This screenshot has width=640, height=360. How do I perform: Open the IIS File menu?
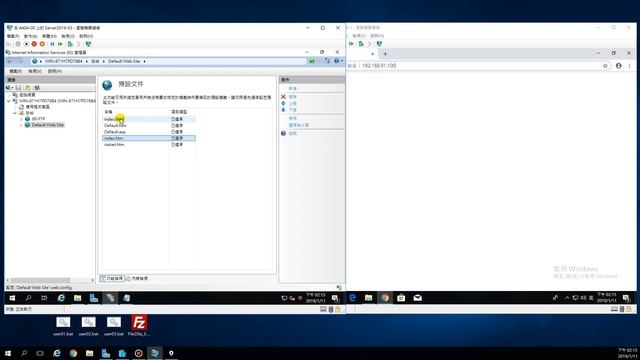16,71
